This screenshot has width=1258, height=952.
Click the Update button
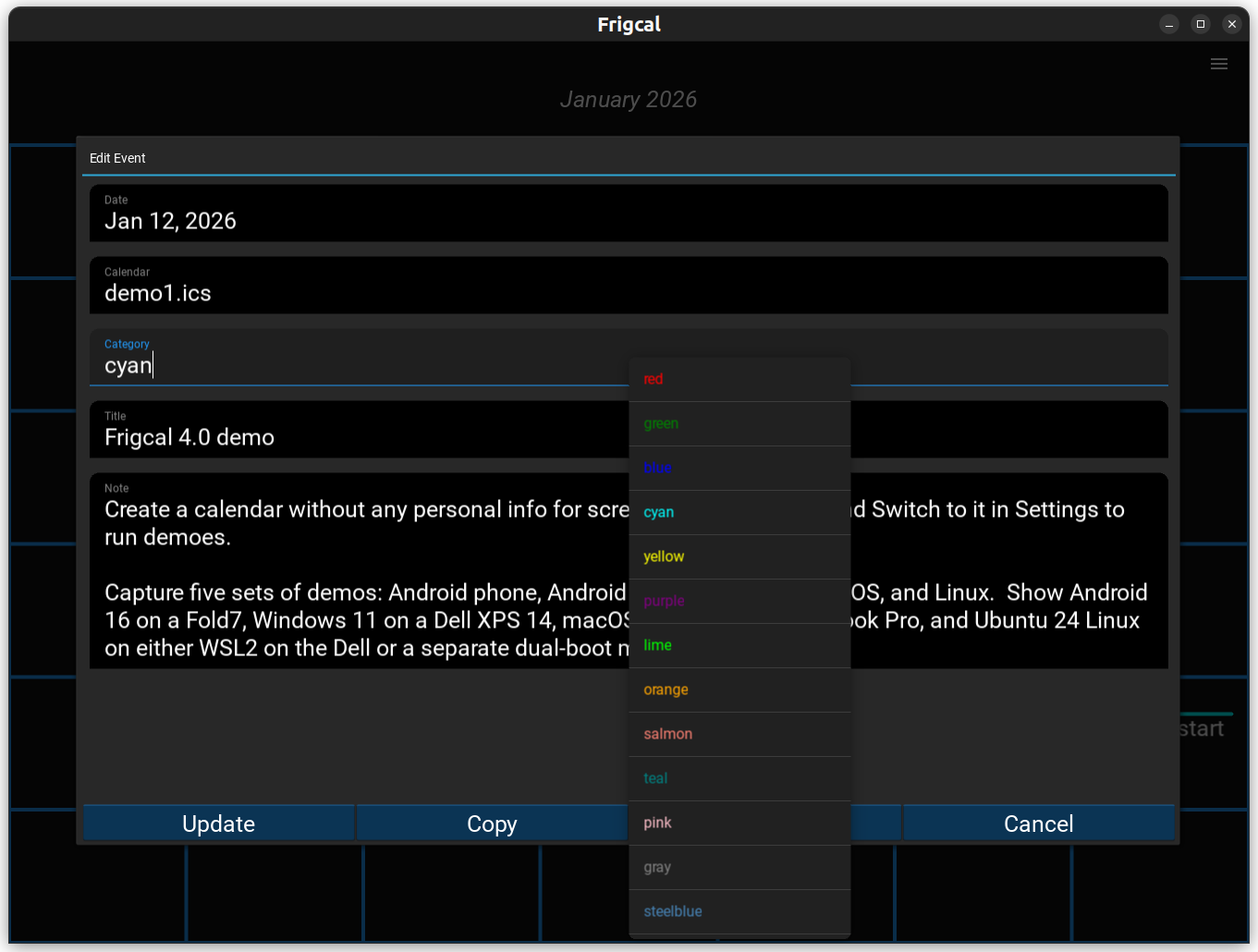(218, 824)
